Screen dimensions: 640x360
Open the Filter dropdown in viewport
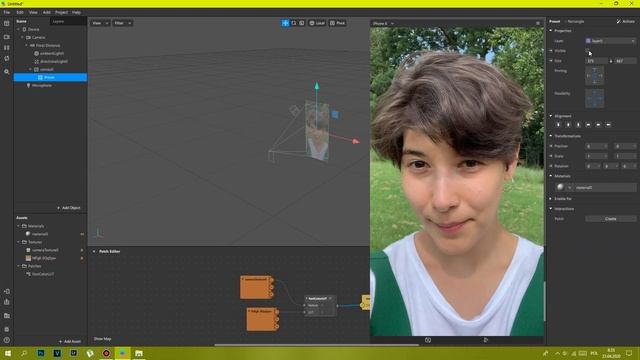click(122, 23)
